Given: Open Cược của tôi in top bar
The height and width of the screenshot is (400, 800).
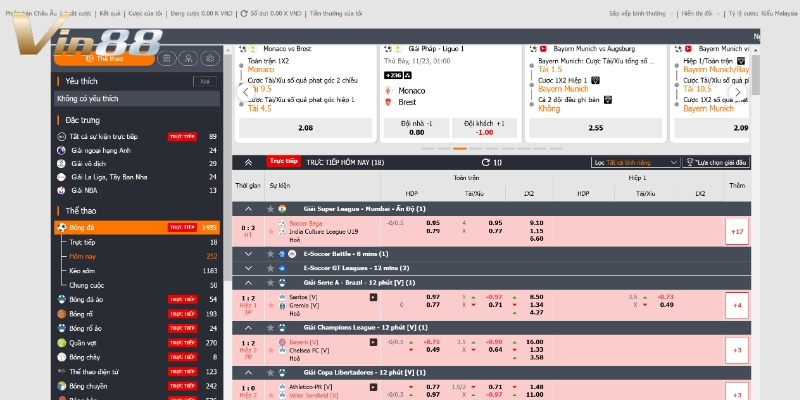Looking at the screenshot, I should (x=145, y=14).
